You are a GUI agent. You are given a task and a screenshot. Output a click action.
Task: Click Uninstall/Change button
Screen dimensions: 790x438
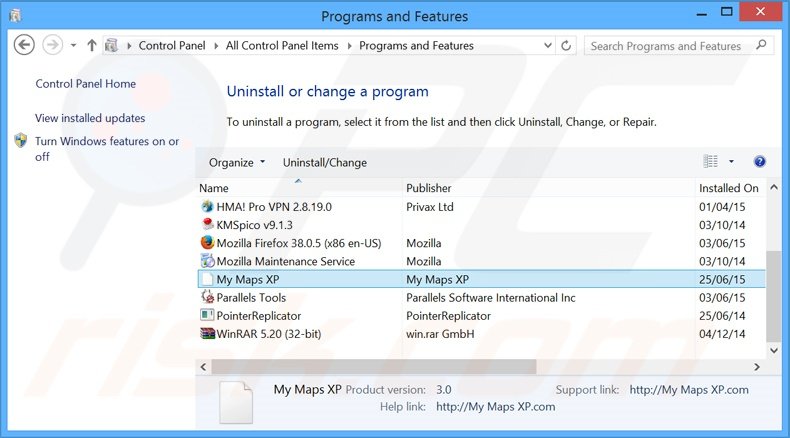click(324, 162)
